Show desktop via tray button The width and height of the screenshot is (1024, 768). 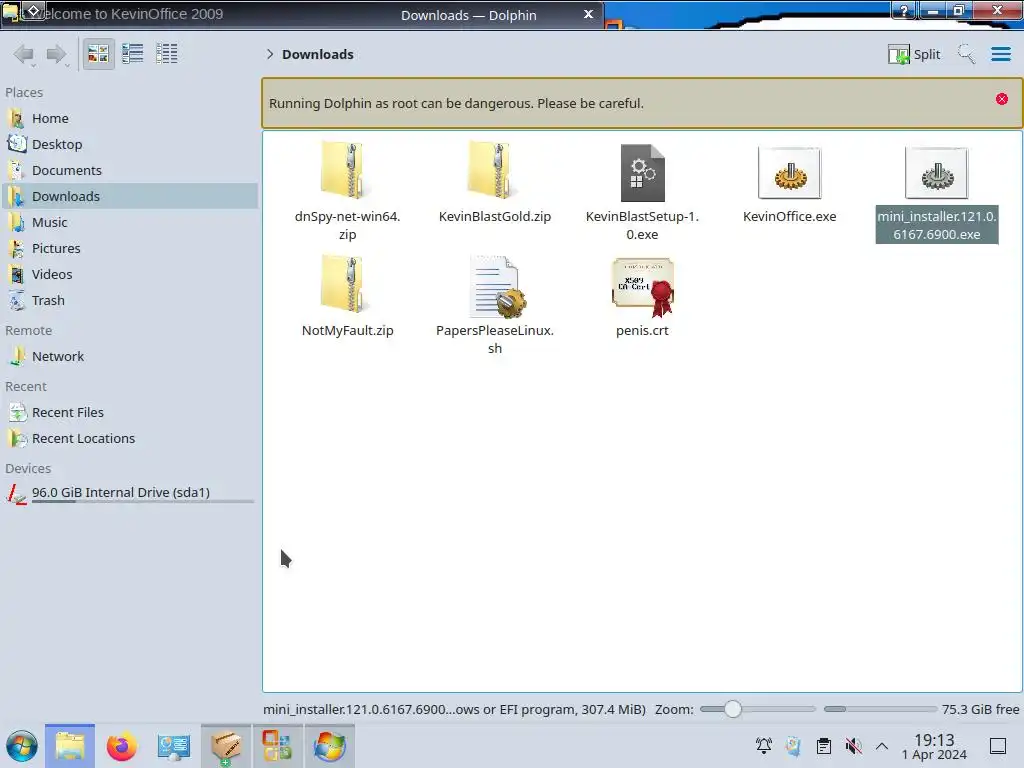click(998, 746)
